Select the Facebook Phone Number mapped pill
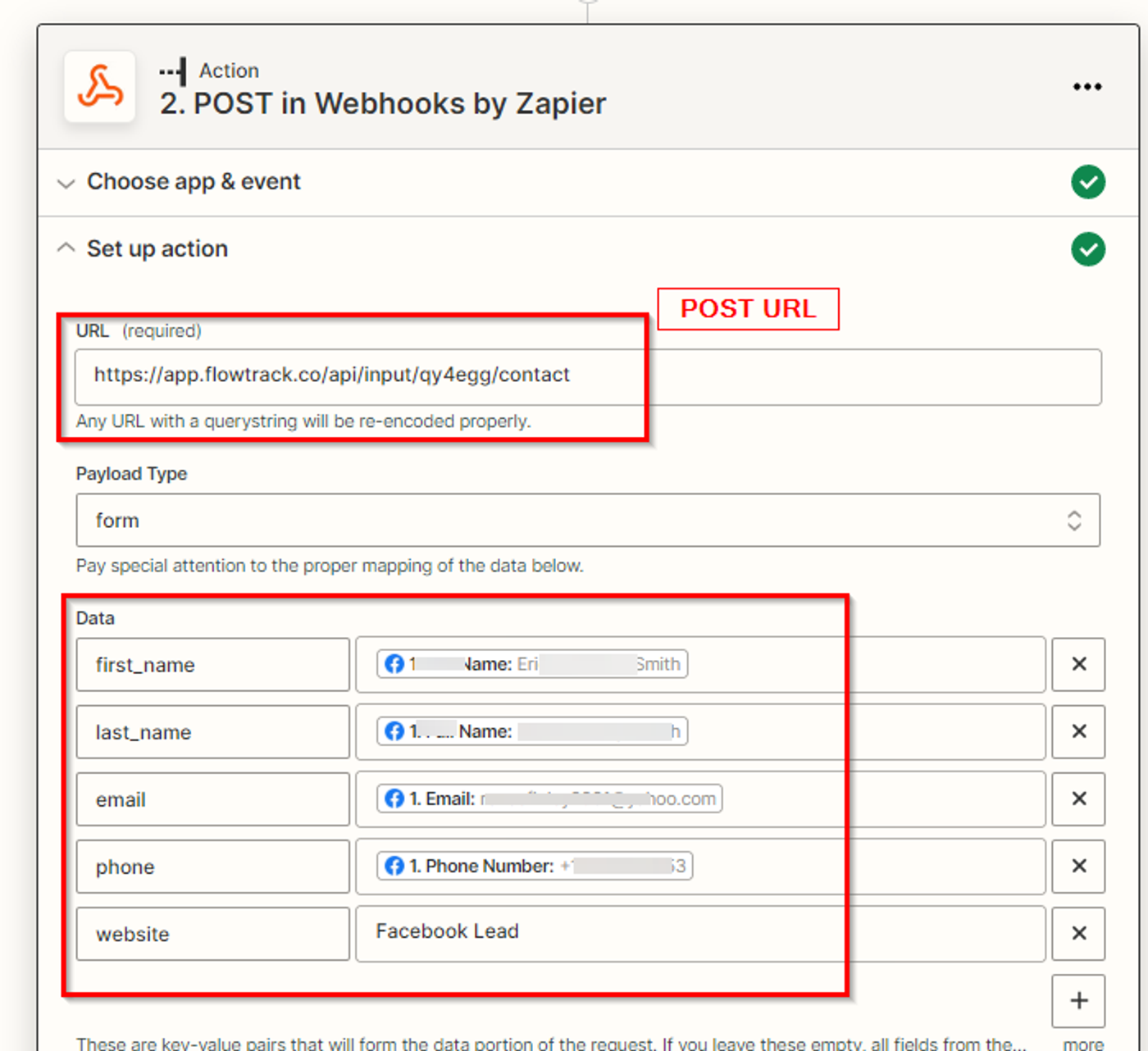The image size is (1148, 1051). [535, 866]
